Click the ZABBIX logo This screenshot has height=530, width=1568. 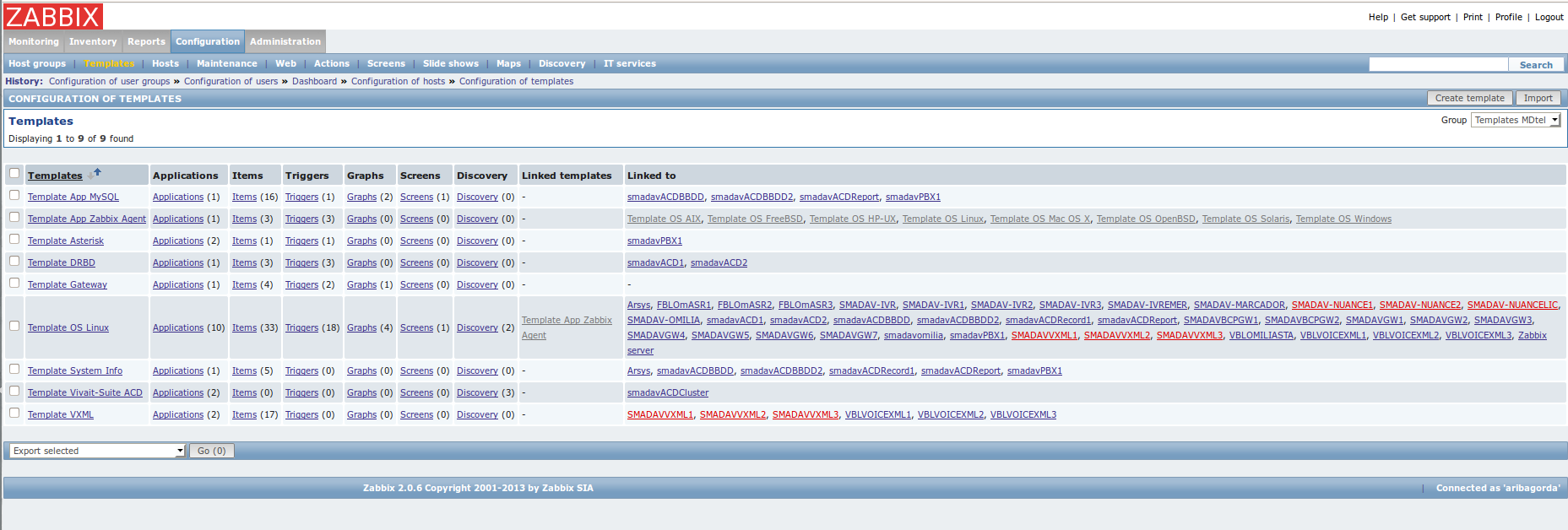click(53, 16)
